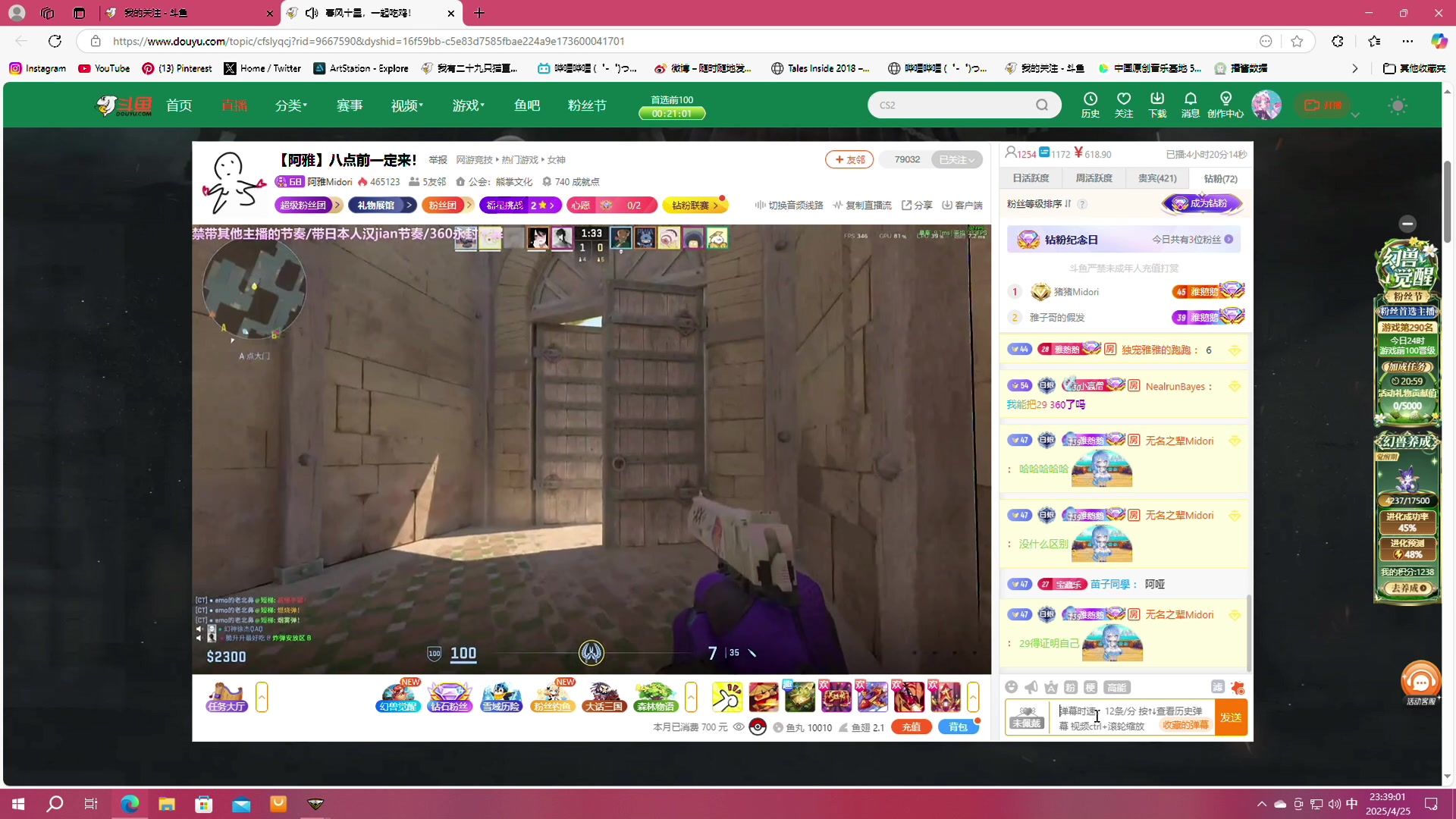
Task: Click the 赛事 nav menu item
Action: (x=350, y=105)
